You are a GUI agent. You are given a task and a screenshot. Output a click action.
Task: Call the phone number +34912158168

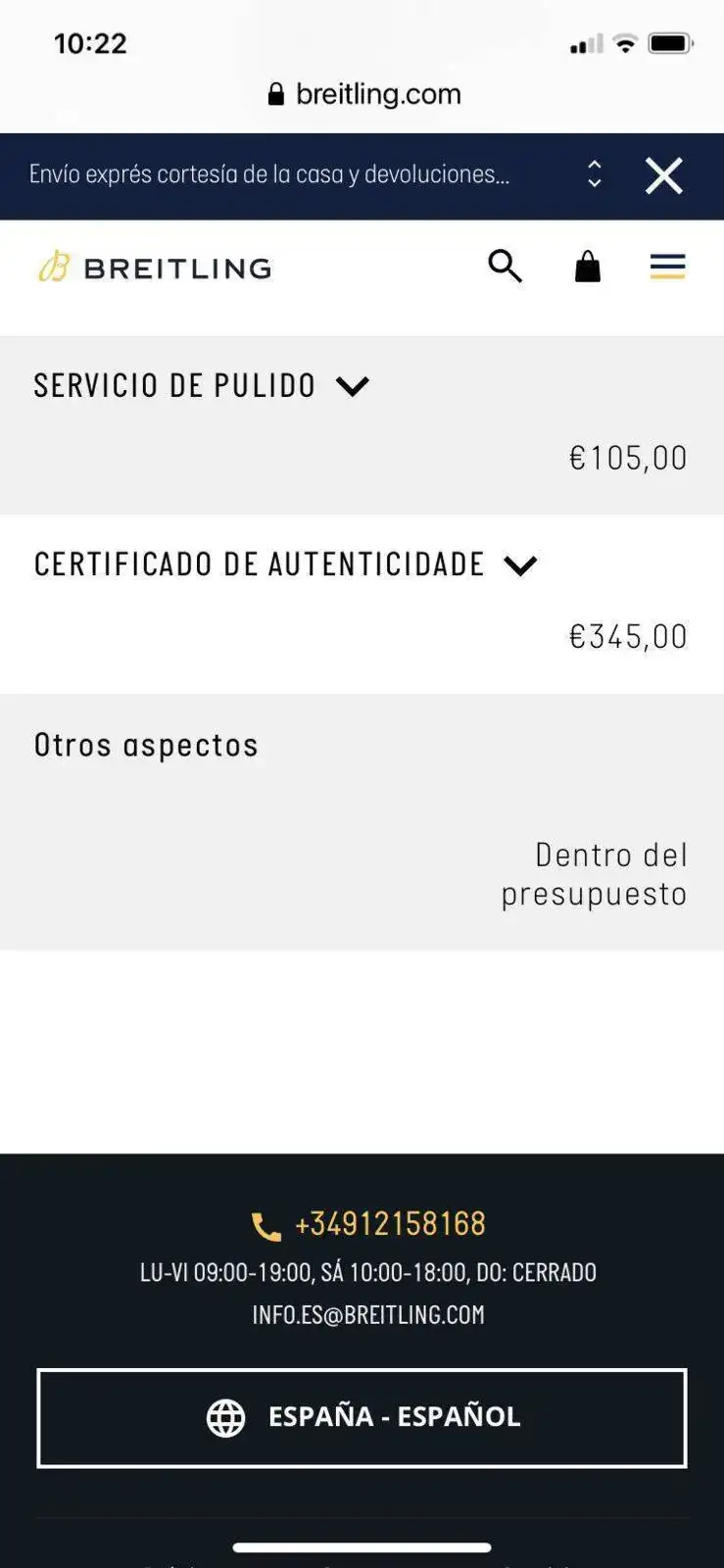coord(390,1224)
